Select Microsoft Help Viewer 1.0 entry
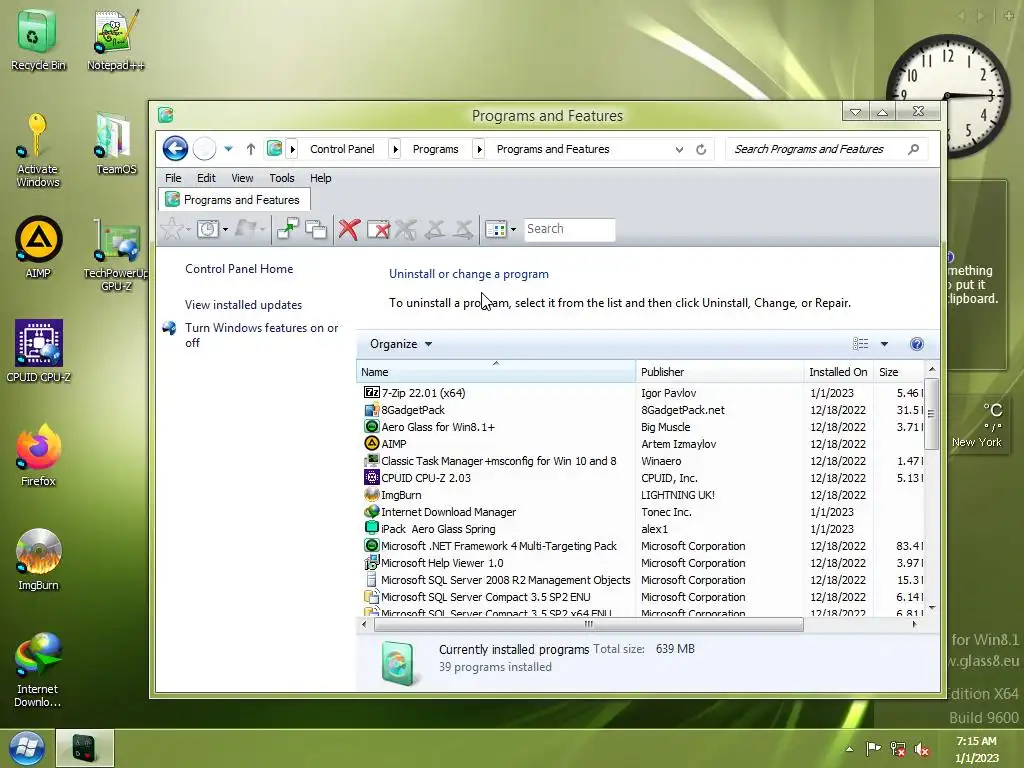Image resolution: width=1024 pixels, height=768 pixels. pyautogui.click(x=442, y=563)
